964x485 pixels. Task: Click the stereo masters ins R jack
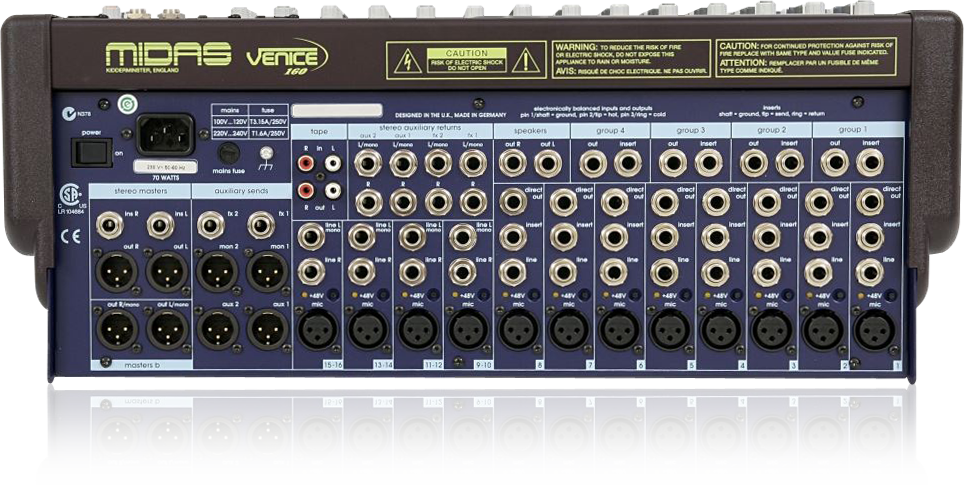(110, 226)
